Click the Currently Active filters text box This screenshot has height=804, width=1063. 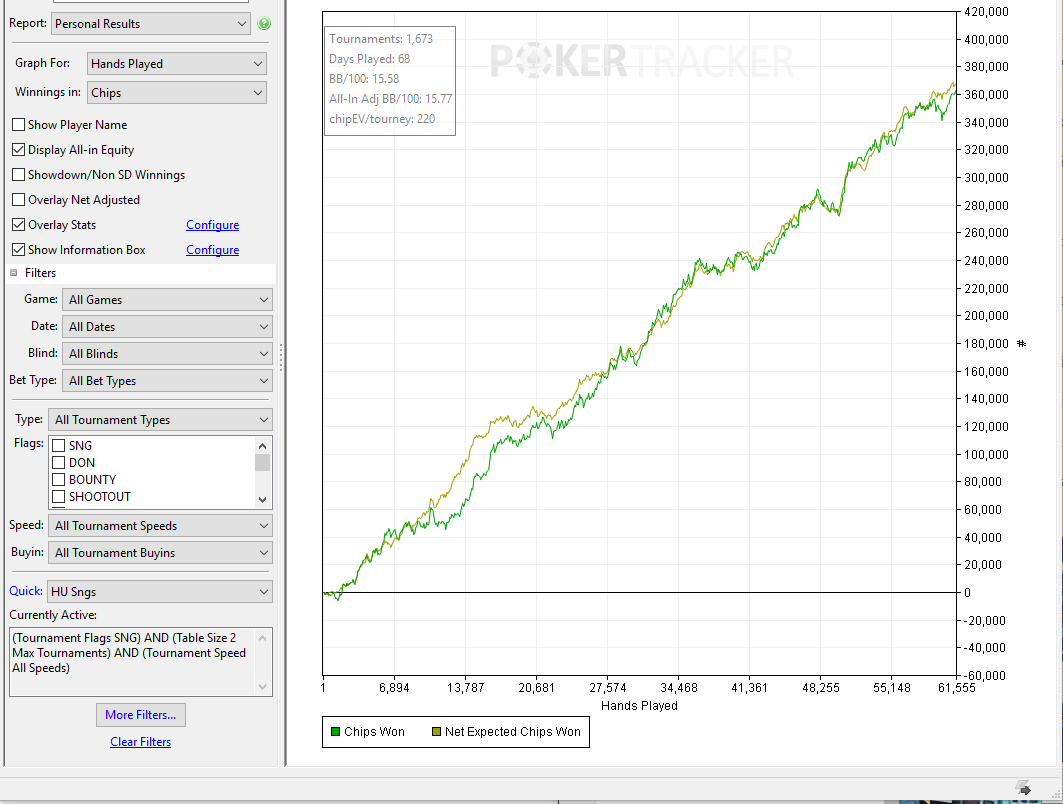click(x=141, y=662)
